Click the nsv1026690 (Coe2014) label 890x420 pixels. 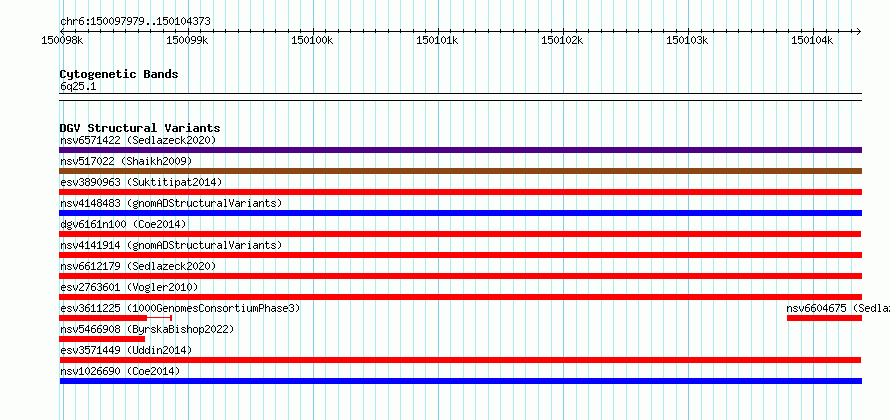pyautogui.click(x=120, y=371)
